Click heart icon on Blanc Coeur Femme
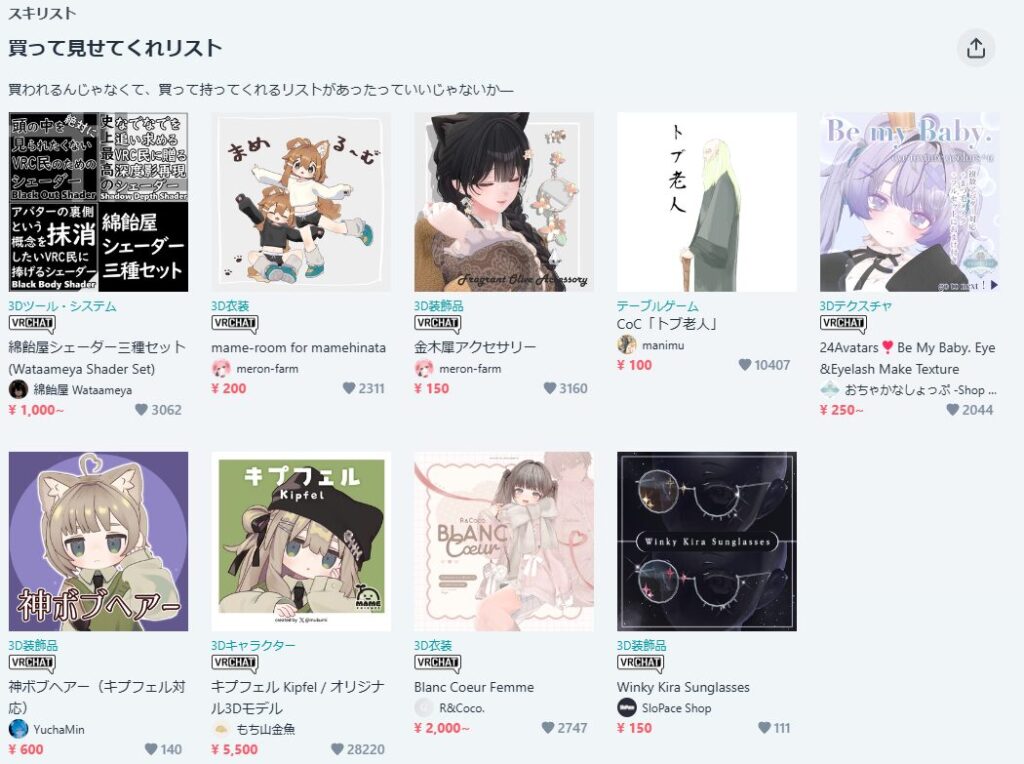 coord(548,727)
